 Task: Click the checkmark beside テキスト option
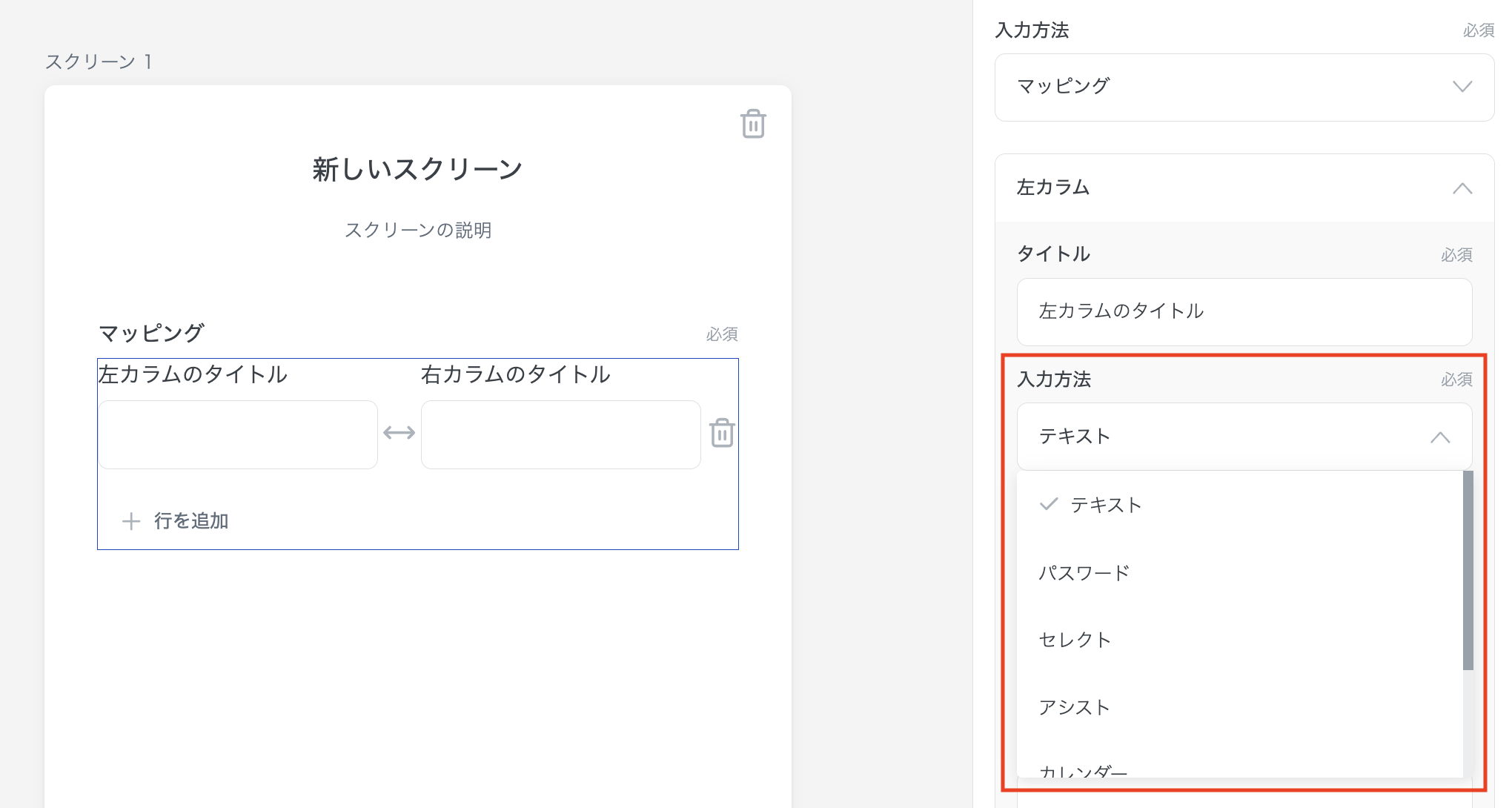1047,505
